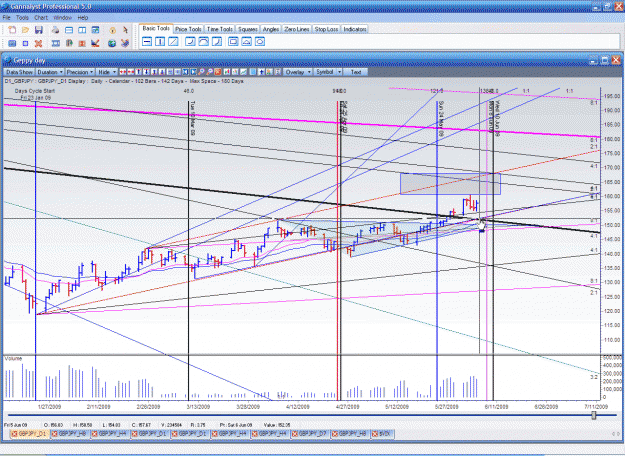Click the Data Show button
The height and width of the screenshot is (456, 625).
coord(19,72)
